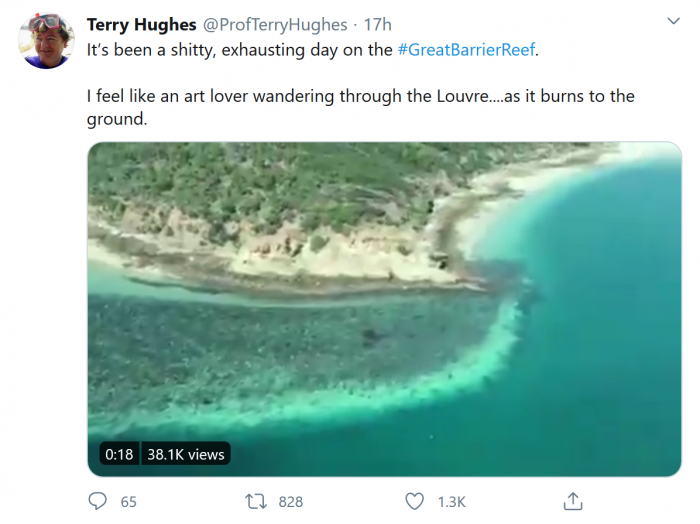The image size is (700, 524).
Task: Click the word "ground." ending the tweet
Action: 117,120
